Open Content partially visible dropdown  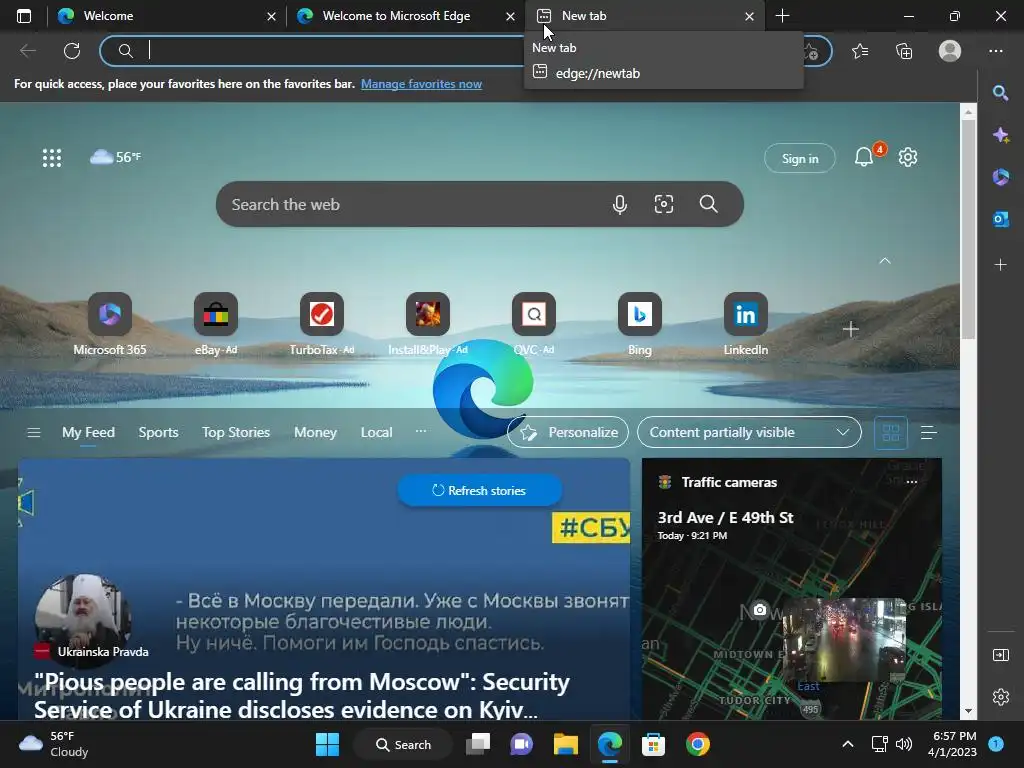(x=749, y=432)
